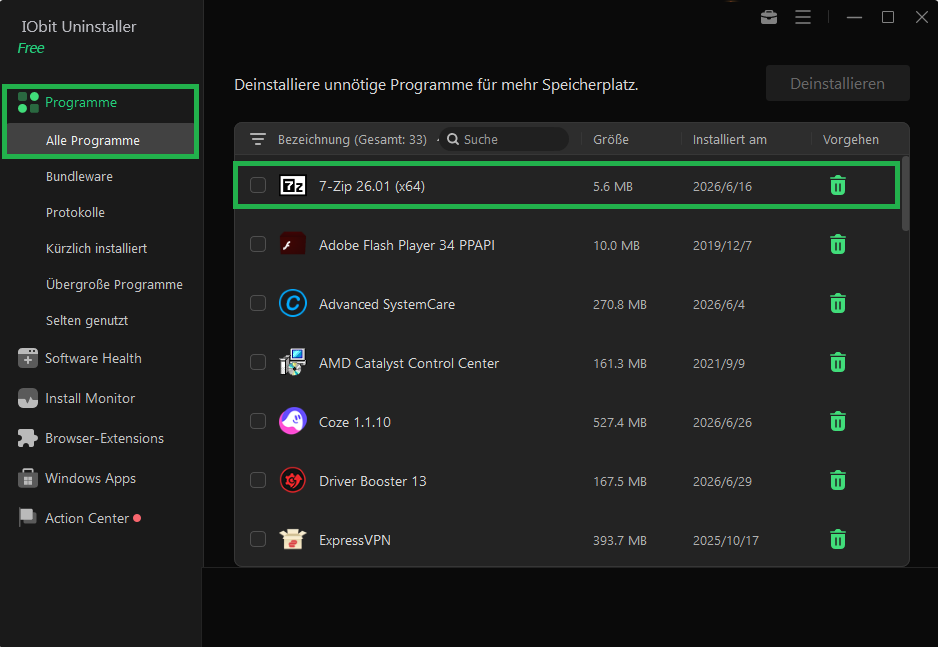Image resolution: width=938 pixels, height=647 pixels.
Task: Click trash icon for Advanced SystemCare
Action: pyautogui.click(x=838, y=304)
